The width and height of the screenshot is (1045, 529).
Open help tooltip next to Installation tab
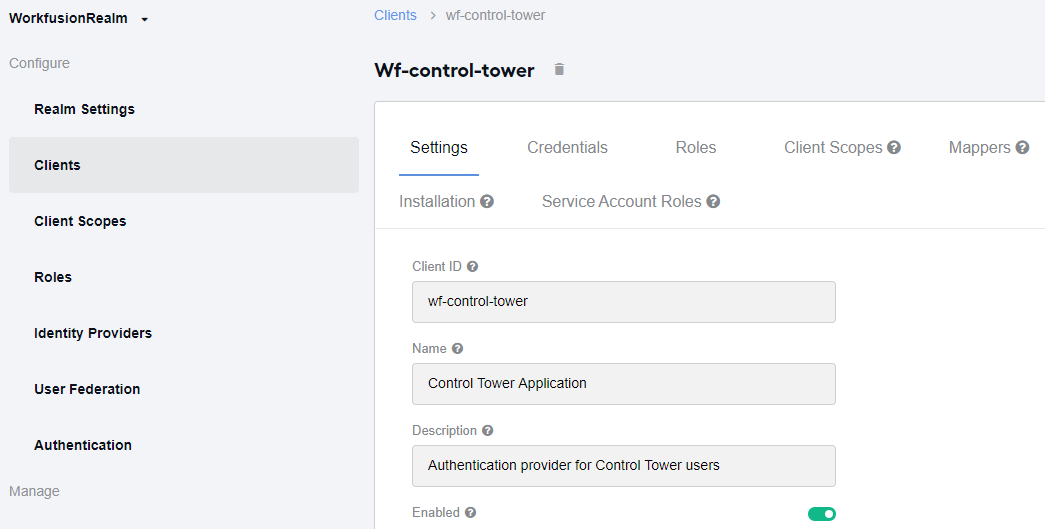point(487,201)
